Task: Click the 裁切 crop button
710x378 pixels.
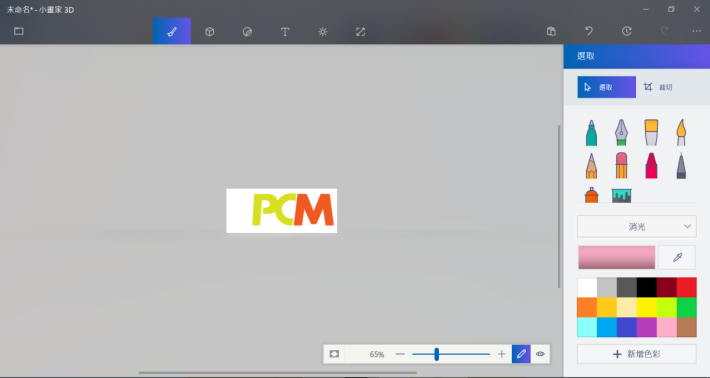Action: pos(658,87)
